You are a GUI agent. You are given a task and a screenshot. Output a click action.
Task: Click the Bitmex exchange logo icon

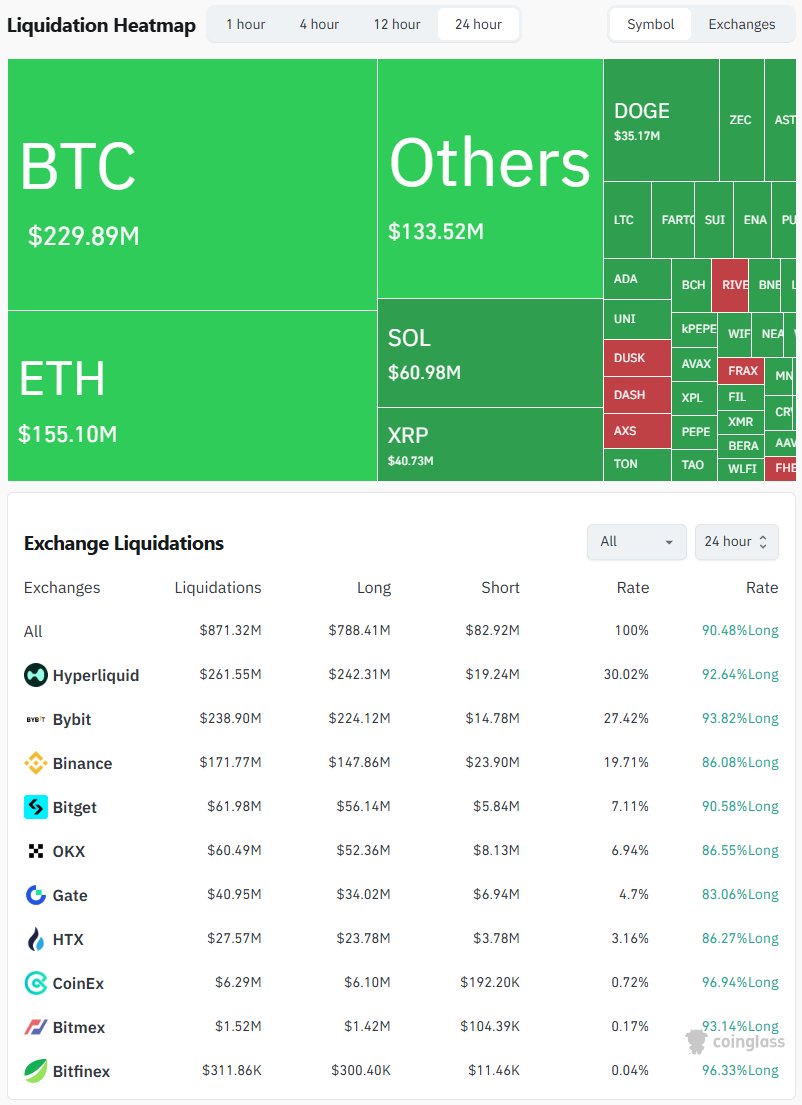pyautogui.click(x=36, y=1027)
